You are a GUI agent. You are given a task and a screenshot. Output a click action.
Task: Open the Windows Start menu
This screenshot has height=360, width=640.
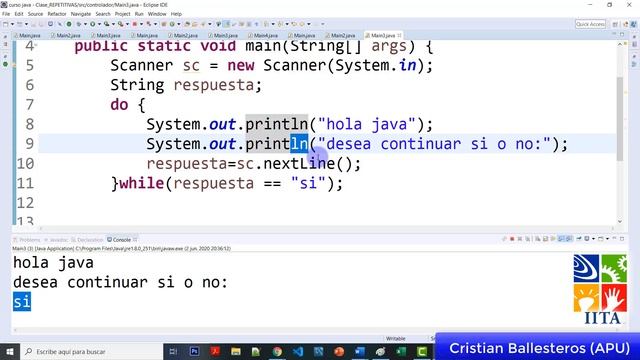pos(10,351)
